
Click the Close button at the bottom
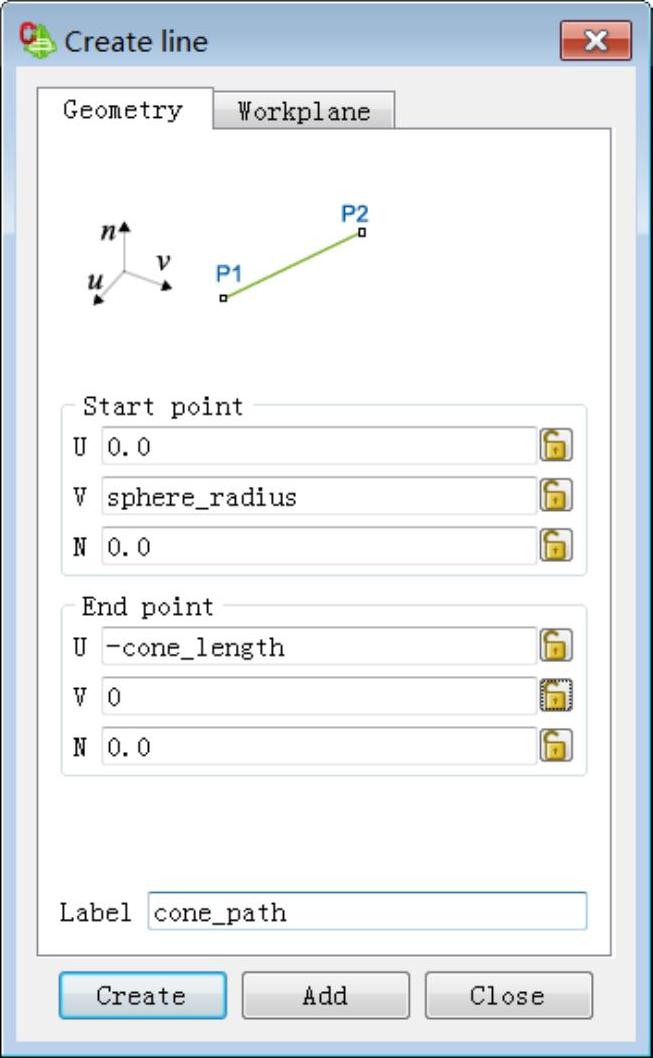[x=509, y=995]
